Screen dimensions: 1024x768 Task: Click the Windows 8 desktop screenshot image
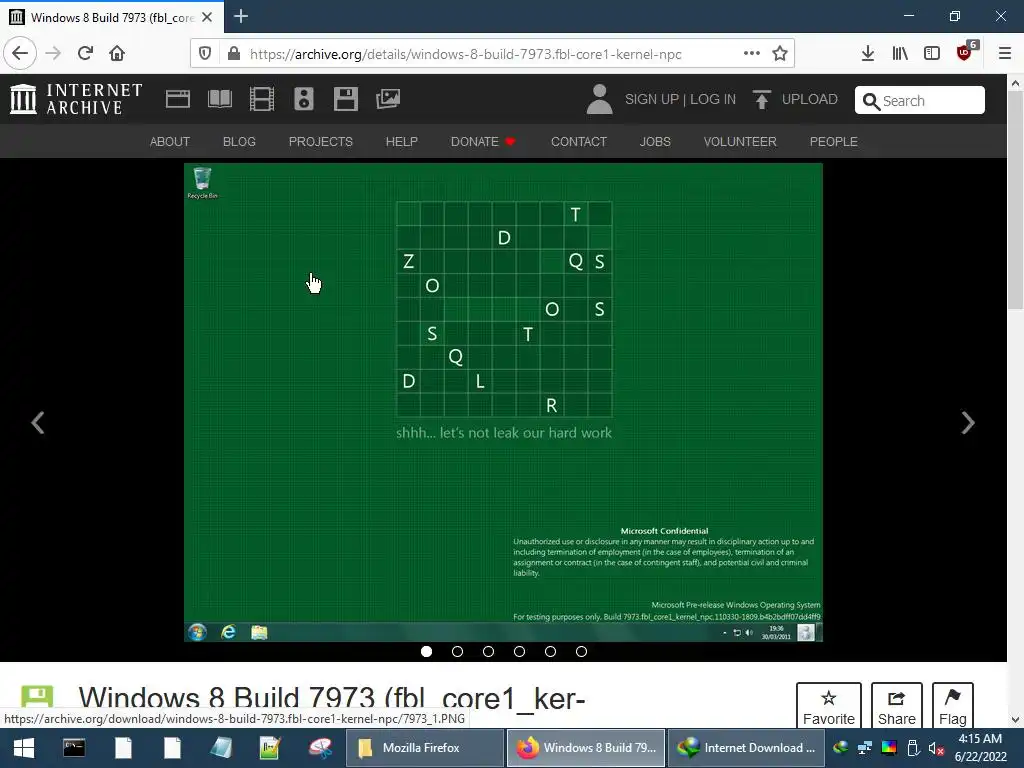click(x=504, y=402)
